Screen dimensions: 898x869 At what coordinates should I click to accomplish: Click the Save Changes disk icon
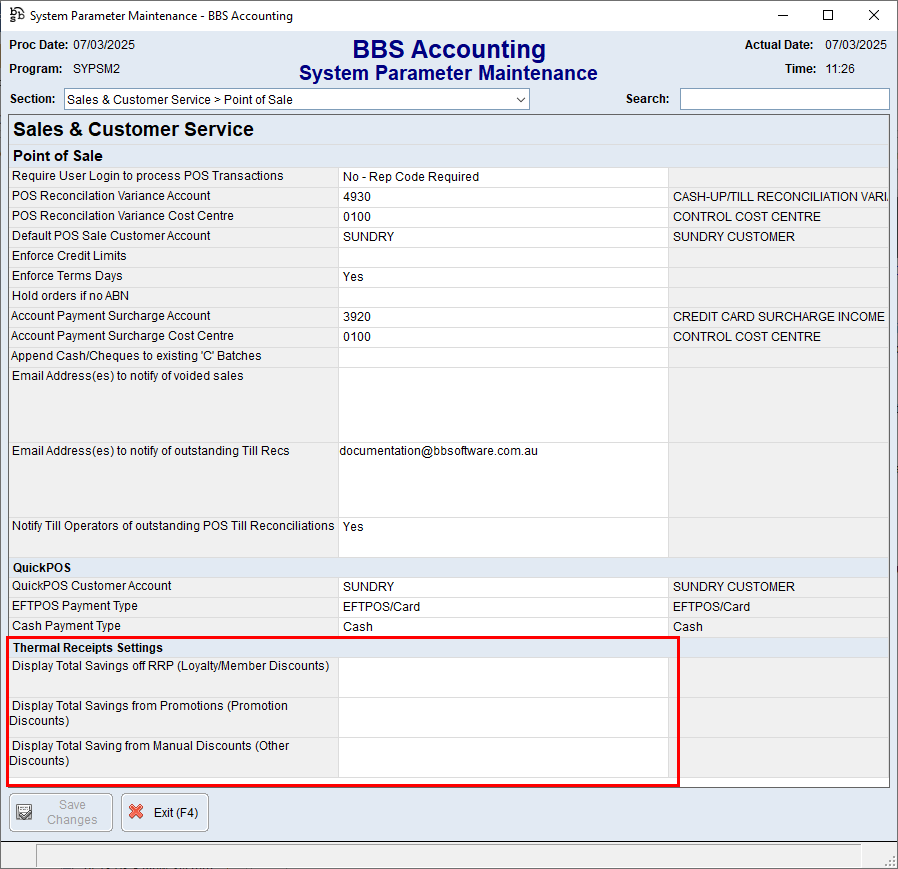click(x=25, y=813)
